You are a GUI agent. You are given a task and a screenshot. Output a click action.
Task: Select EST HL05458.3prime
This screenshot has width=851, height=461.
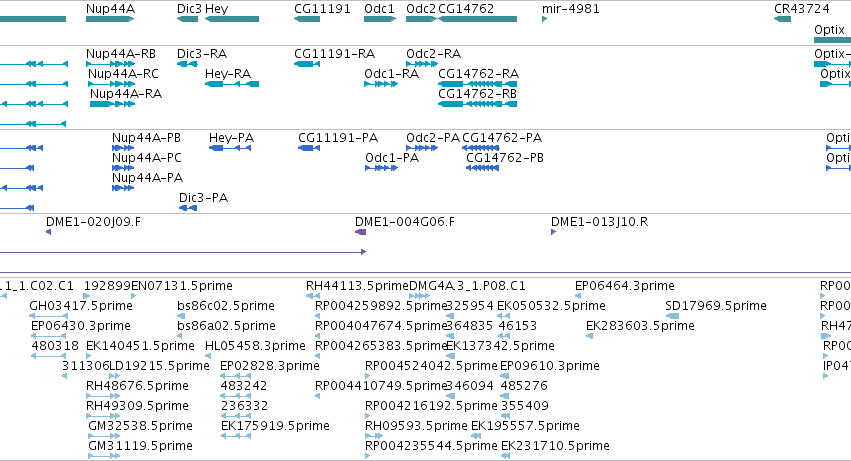pyautogui.click(x=208, y=356)
